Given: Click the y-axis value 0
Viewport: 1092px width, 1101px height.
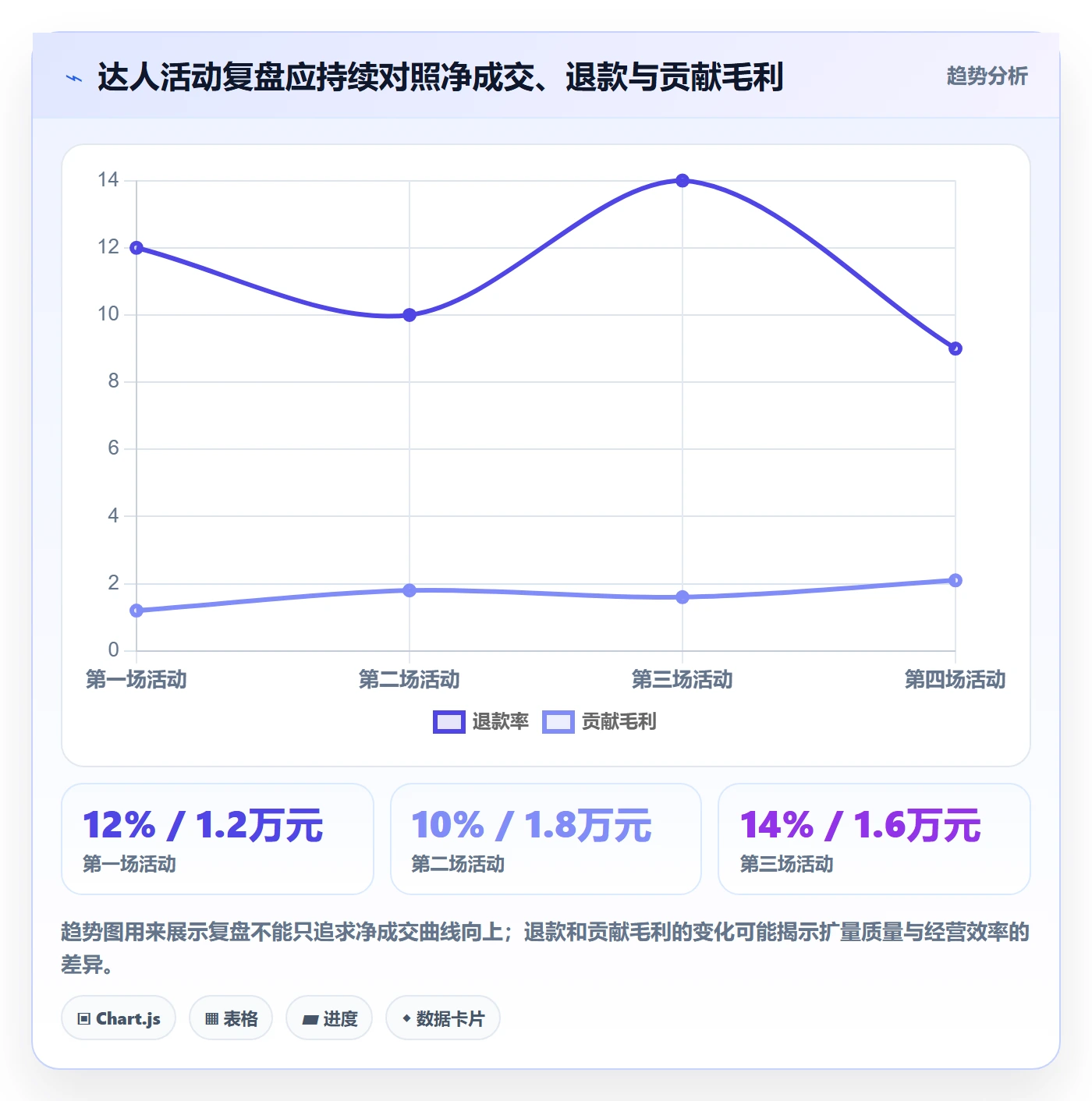Looking at the screenshot, I should pyautogui.click(x=114, y=650).
